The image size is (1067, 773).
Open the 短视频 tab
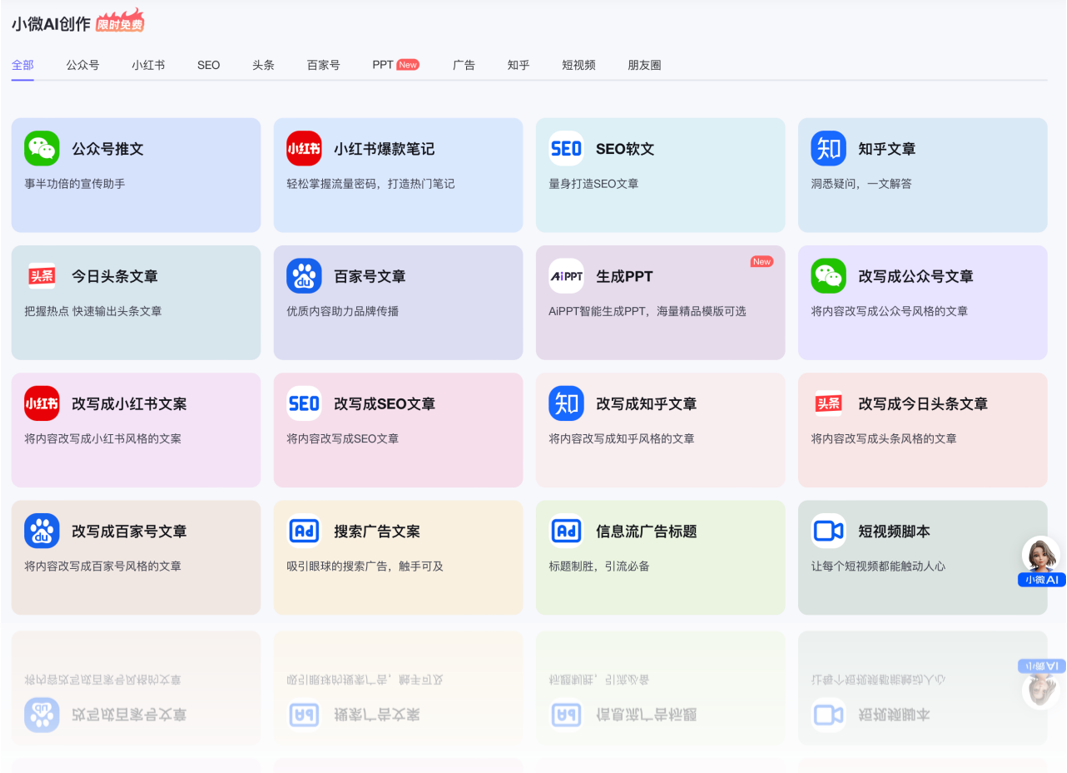coord(578,65)
